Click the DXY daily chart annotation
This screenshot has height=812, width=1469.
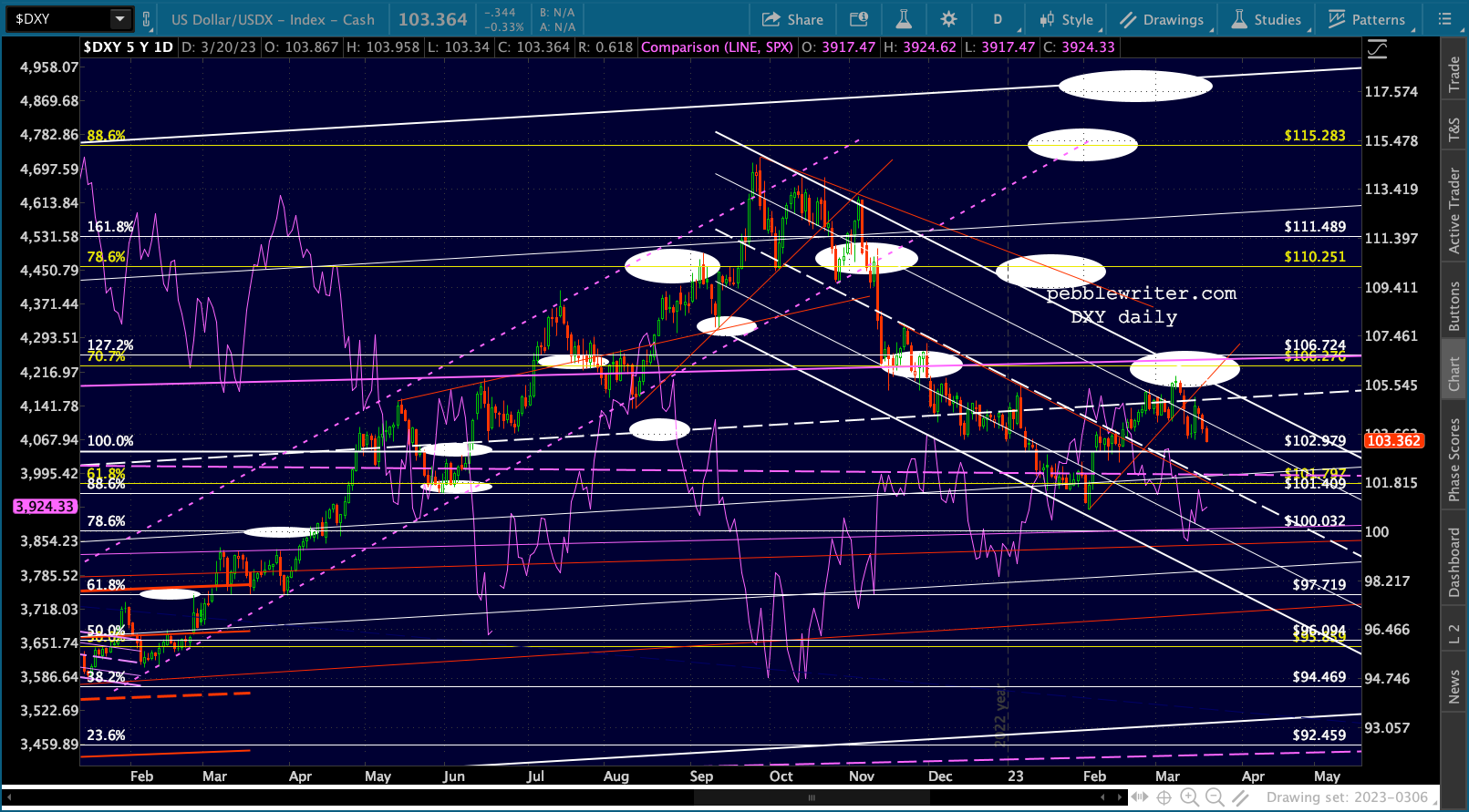[x=1123, y=317]
